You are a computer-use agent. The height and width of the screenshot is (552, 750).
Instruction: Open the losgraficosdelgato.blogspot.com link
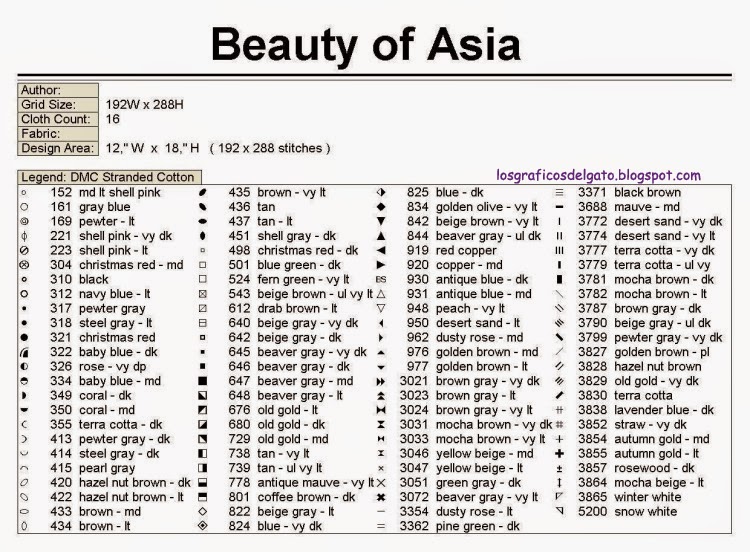point(598,176)
